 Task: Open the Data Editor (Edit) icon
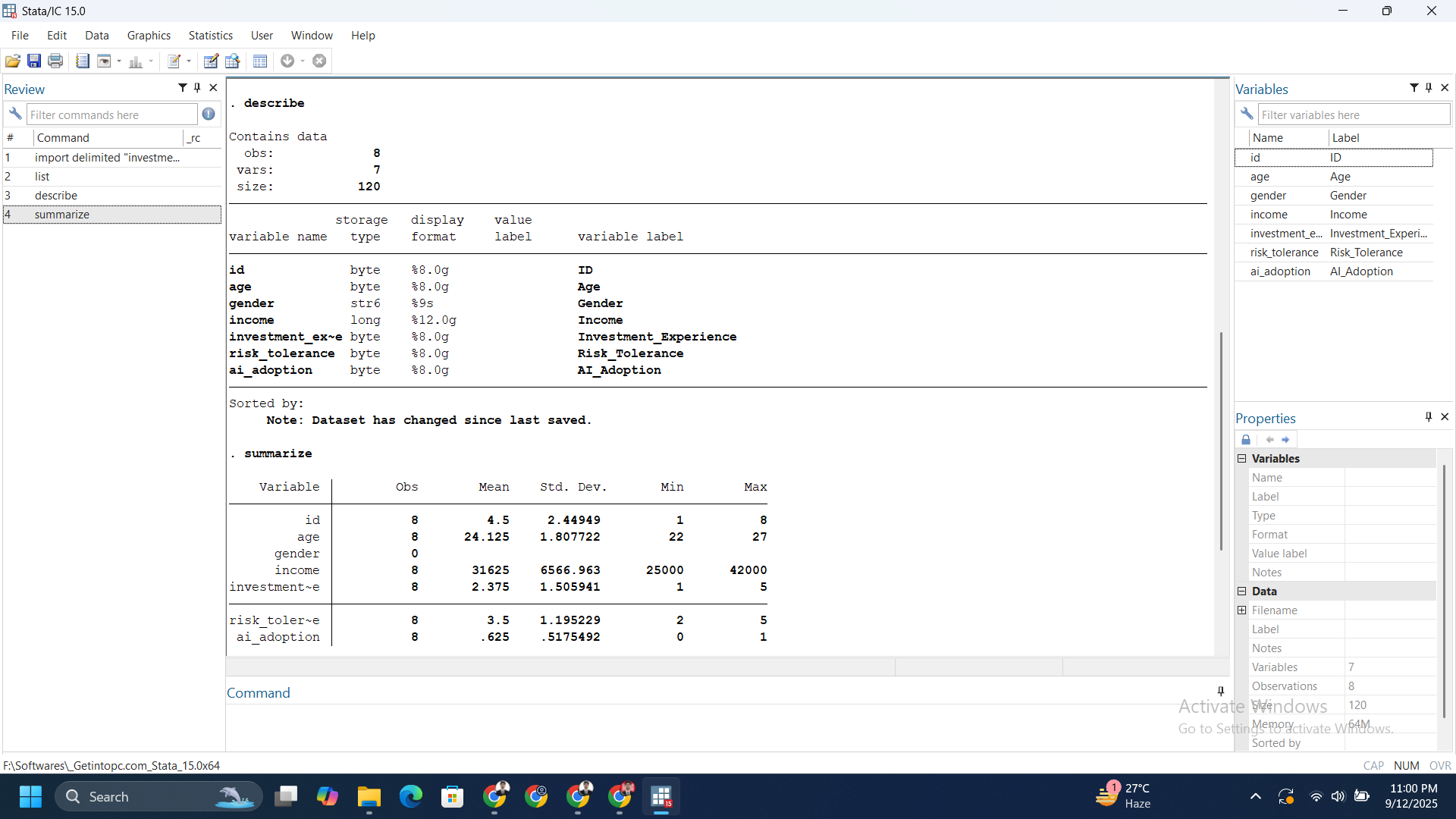coord(211,61)
